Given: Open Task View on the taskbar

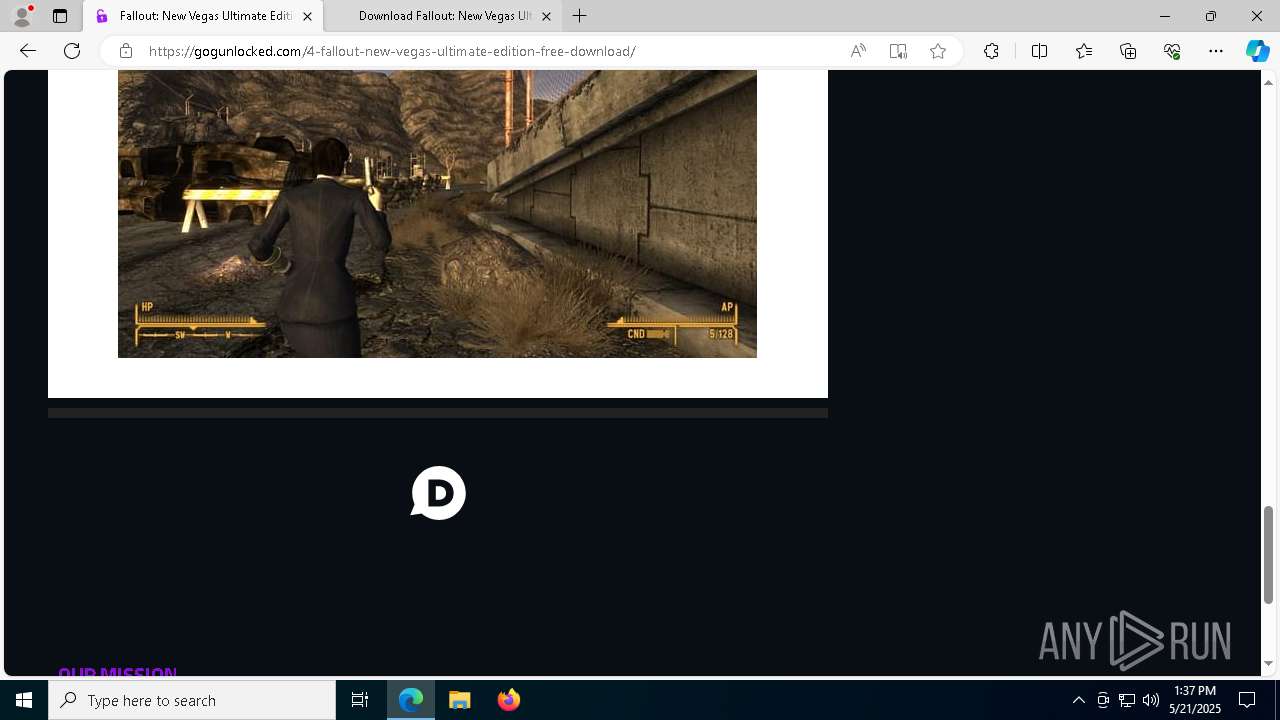Looking at the screenshot, I should tap(360, 700).
